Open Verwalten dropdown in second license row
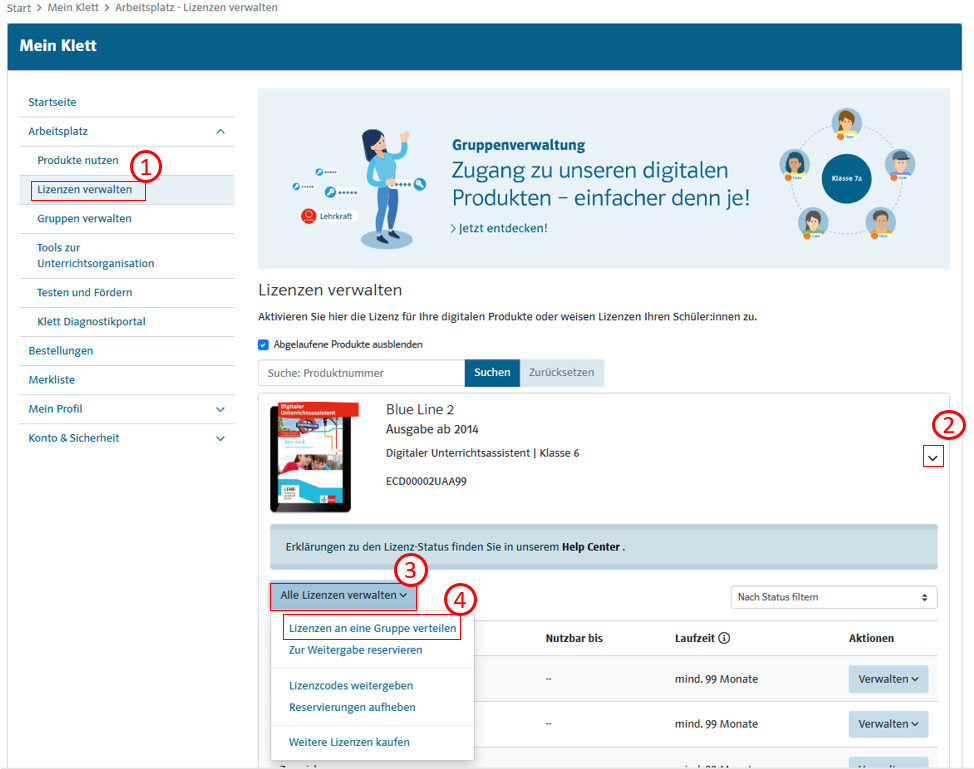Viewport: 974px width, 769px height. click(x=888, y=724)
